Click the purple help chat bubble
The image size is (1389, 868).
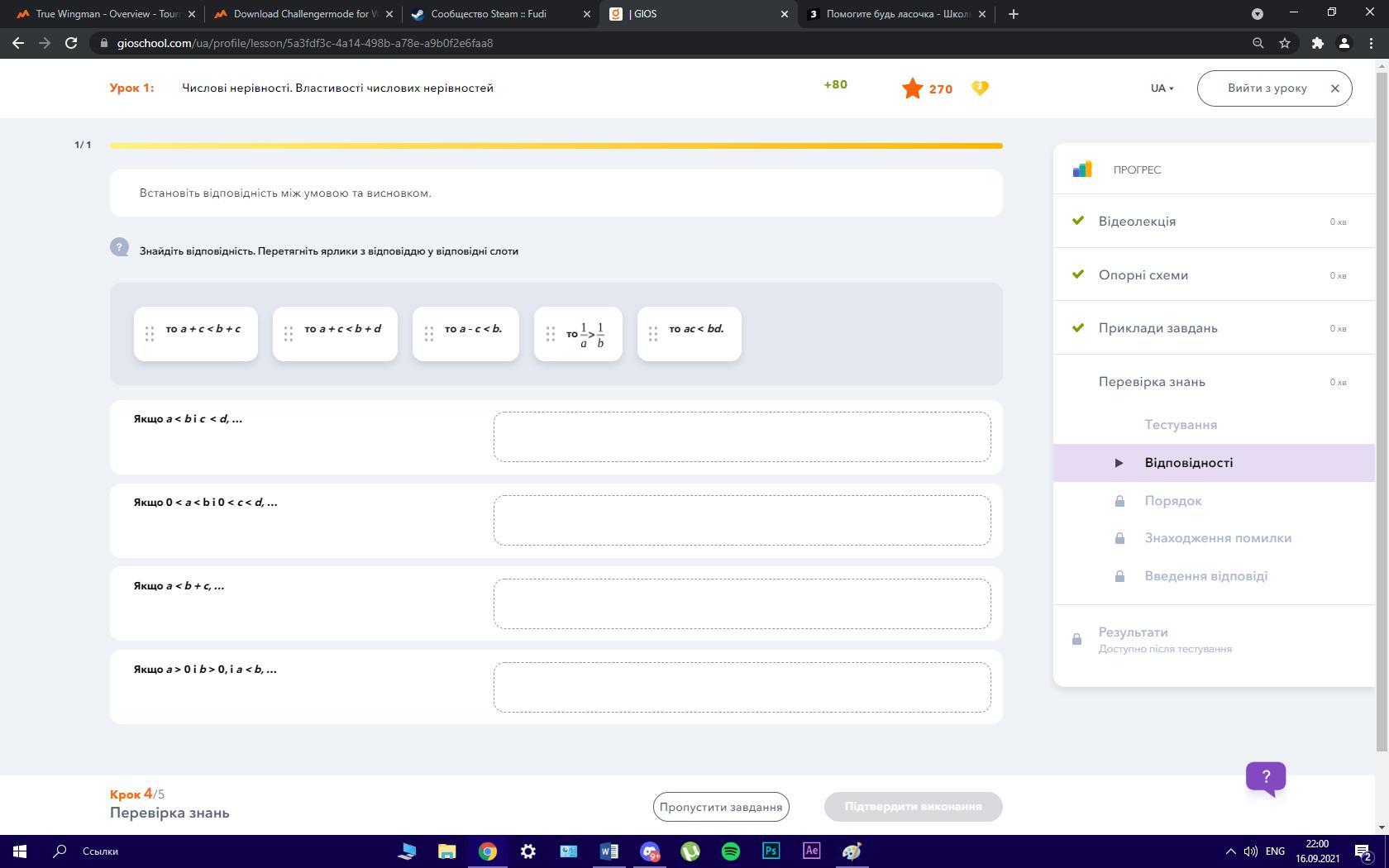[x=1266, y=778]
